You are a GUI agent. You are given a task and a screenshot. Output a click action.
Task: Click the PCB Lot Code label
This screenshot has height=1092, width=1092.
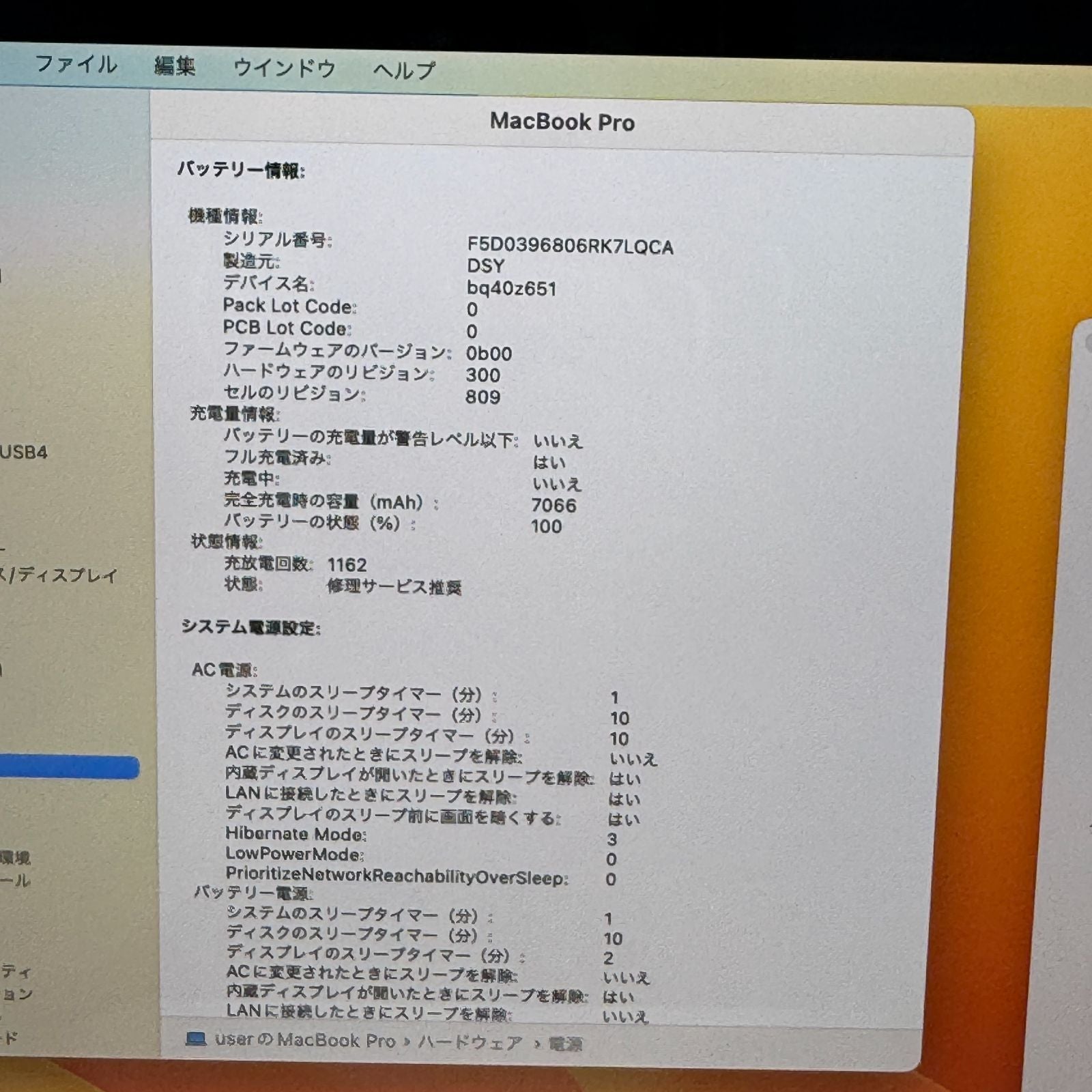pyautogui.click(x=287, y=328)
